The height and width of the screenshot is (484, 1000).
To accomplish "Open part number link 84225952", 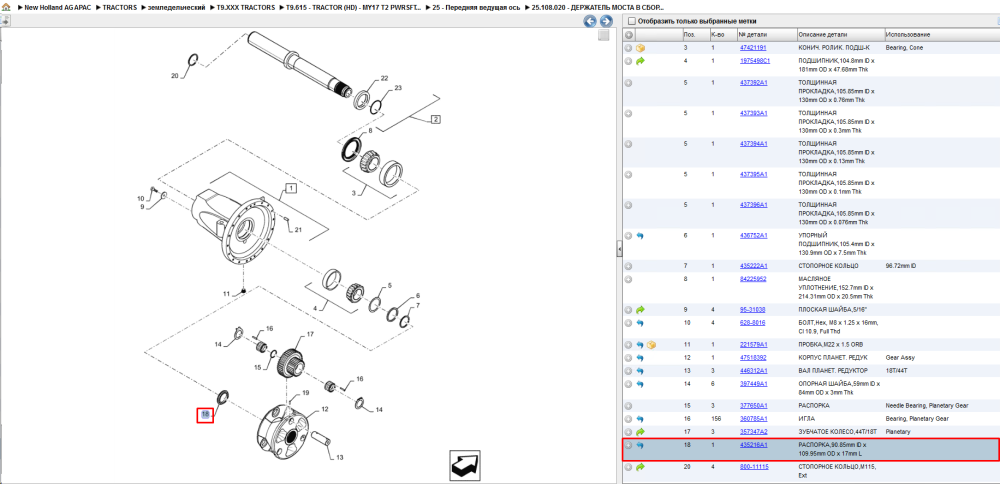I will (x=753, y=279).
